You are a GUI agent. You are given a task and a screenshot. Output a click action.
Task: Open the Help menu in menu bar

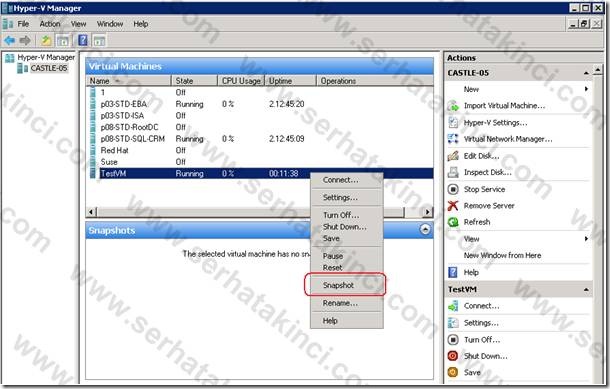(x=140, y=24)
